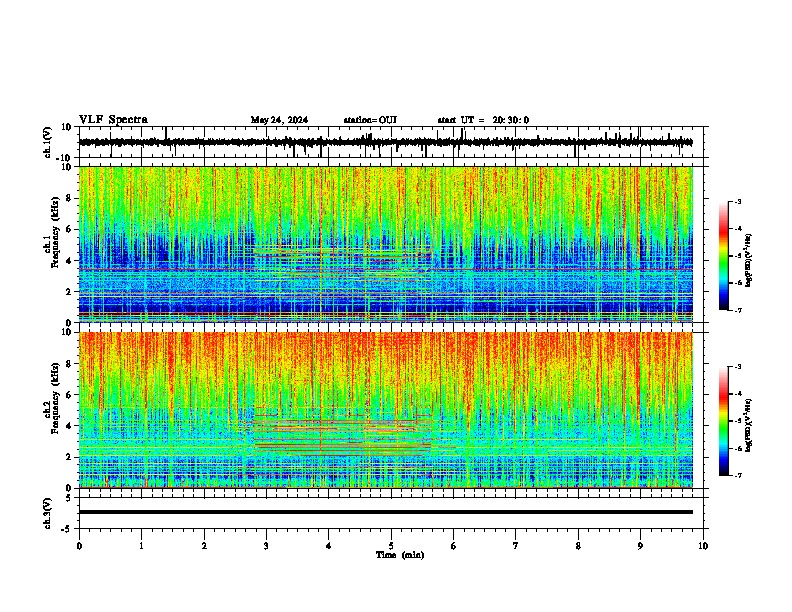Click the ch.1 frequency spectrogram panel
Viewport: 792px width, 612px height.
coord(385,244)
